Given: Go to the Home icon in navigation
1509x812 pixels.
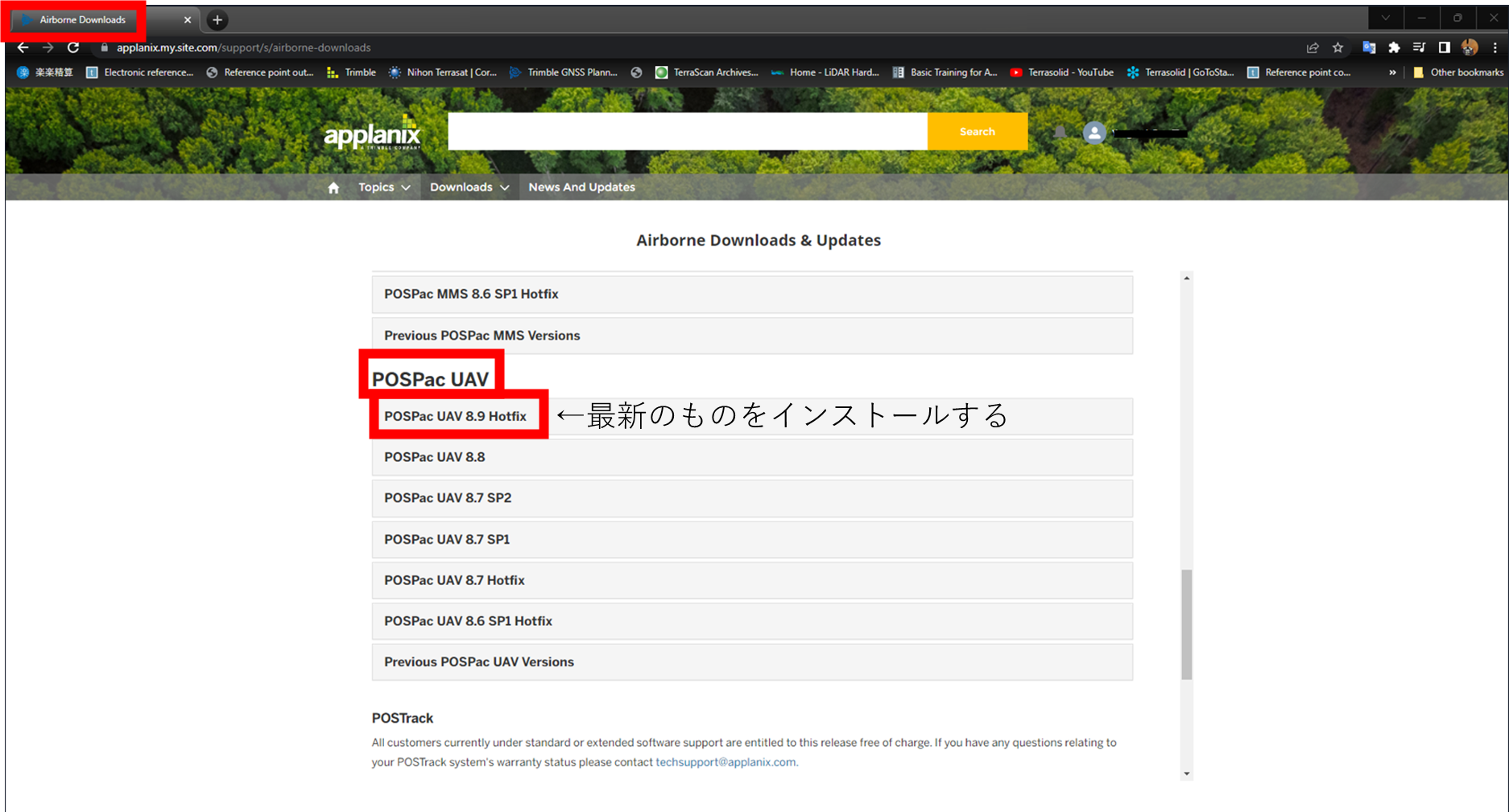Looking at the screenshot, I should point(333,188).
